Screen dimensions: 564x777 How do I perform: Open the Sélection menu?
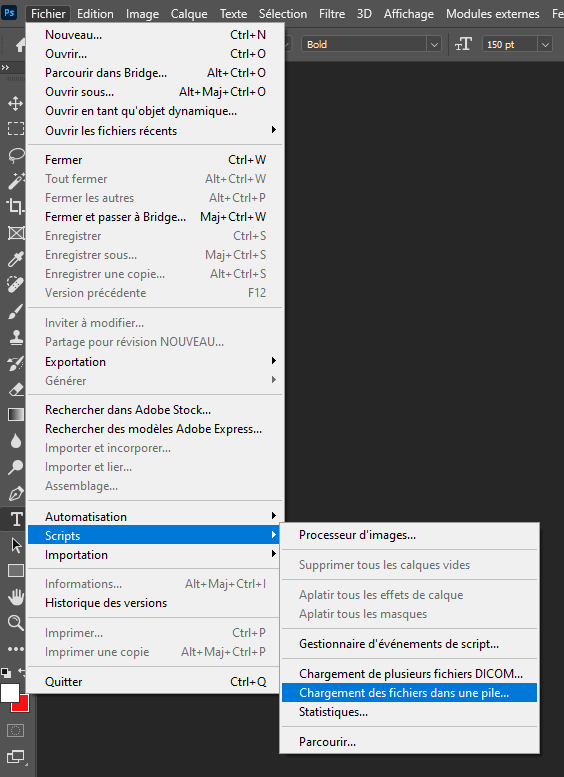283,14
